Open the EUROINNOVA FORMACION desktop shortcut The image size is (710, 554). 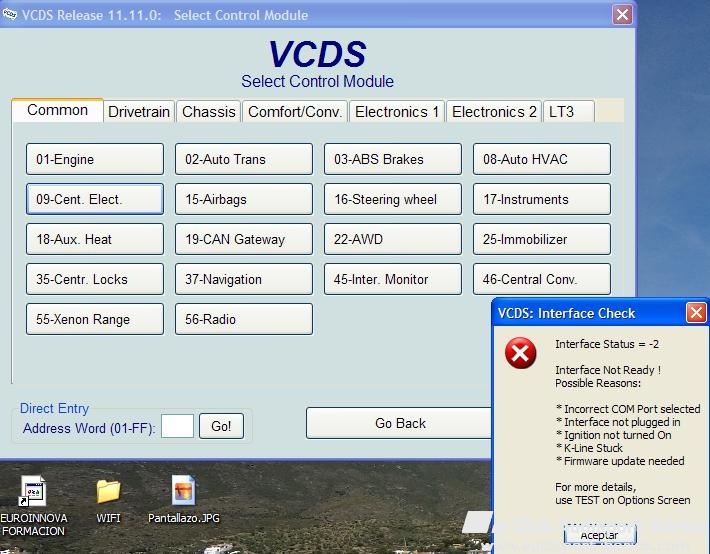[33, 505]
